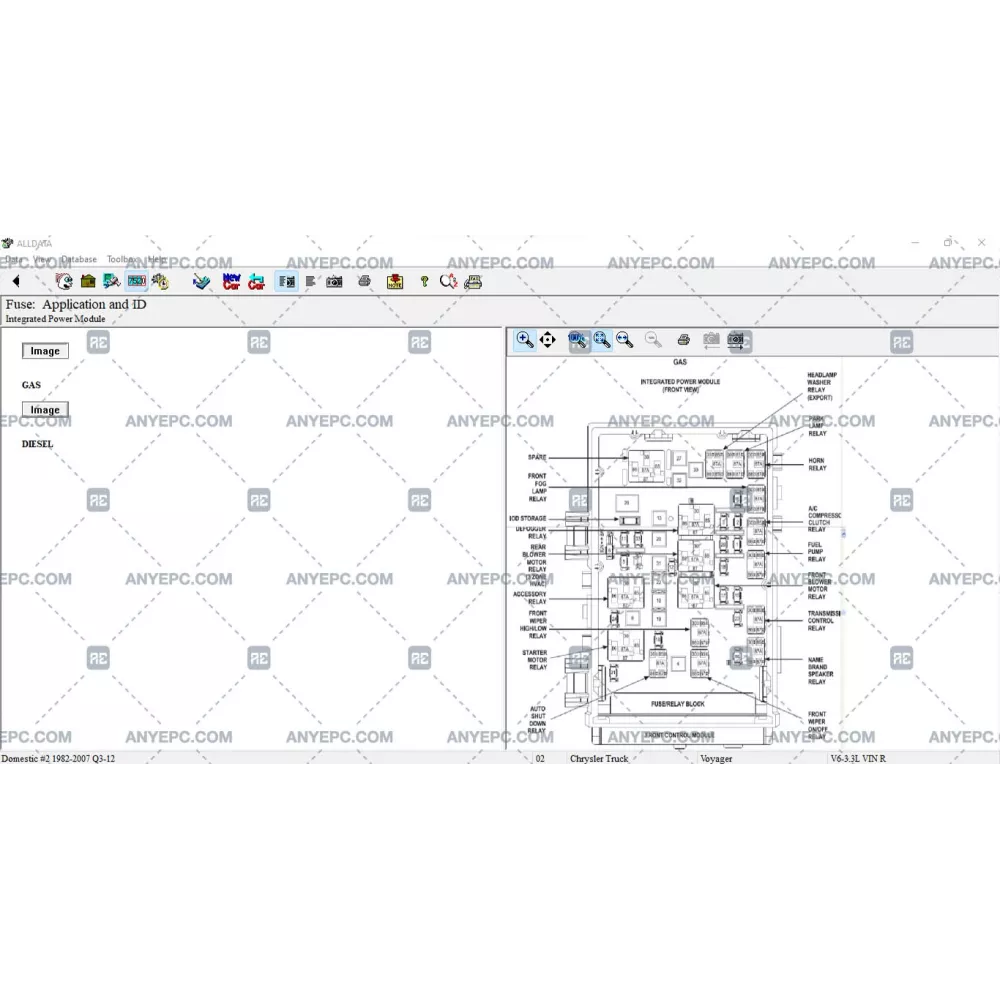The height and width of the screenshot is (1000, 1000).
Task: Print the diagram using image printer icon
Action: (x=684, y=340)
